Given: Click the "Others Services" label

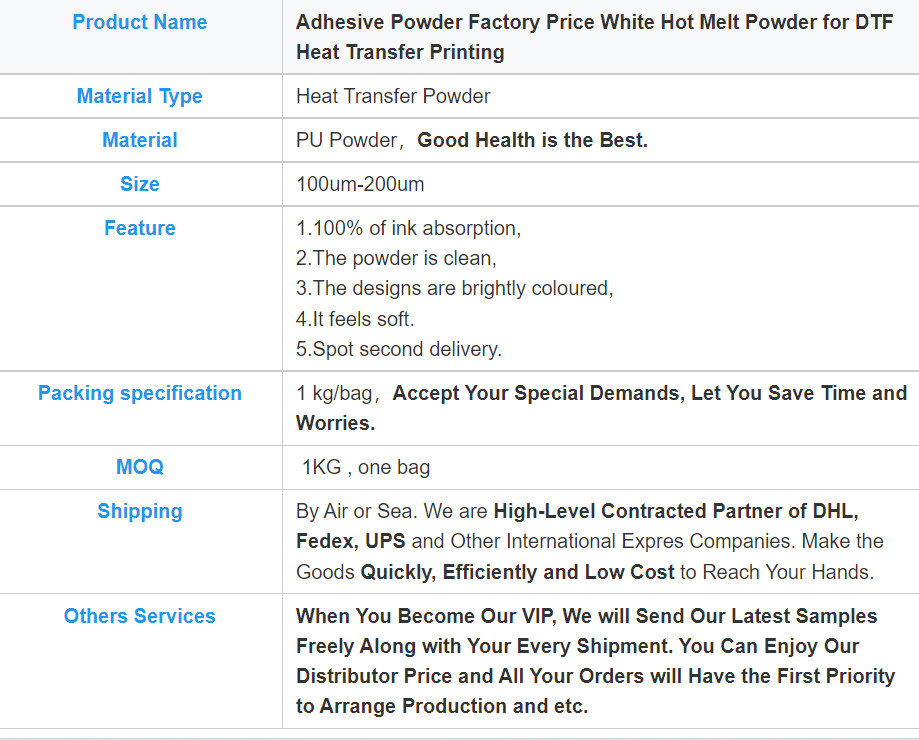Looking at the screenshot, I should (140, 617).
